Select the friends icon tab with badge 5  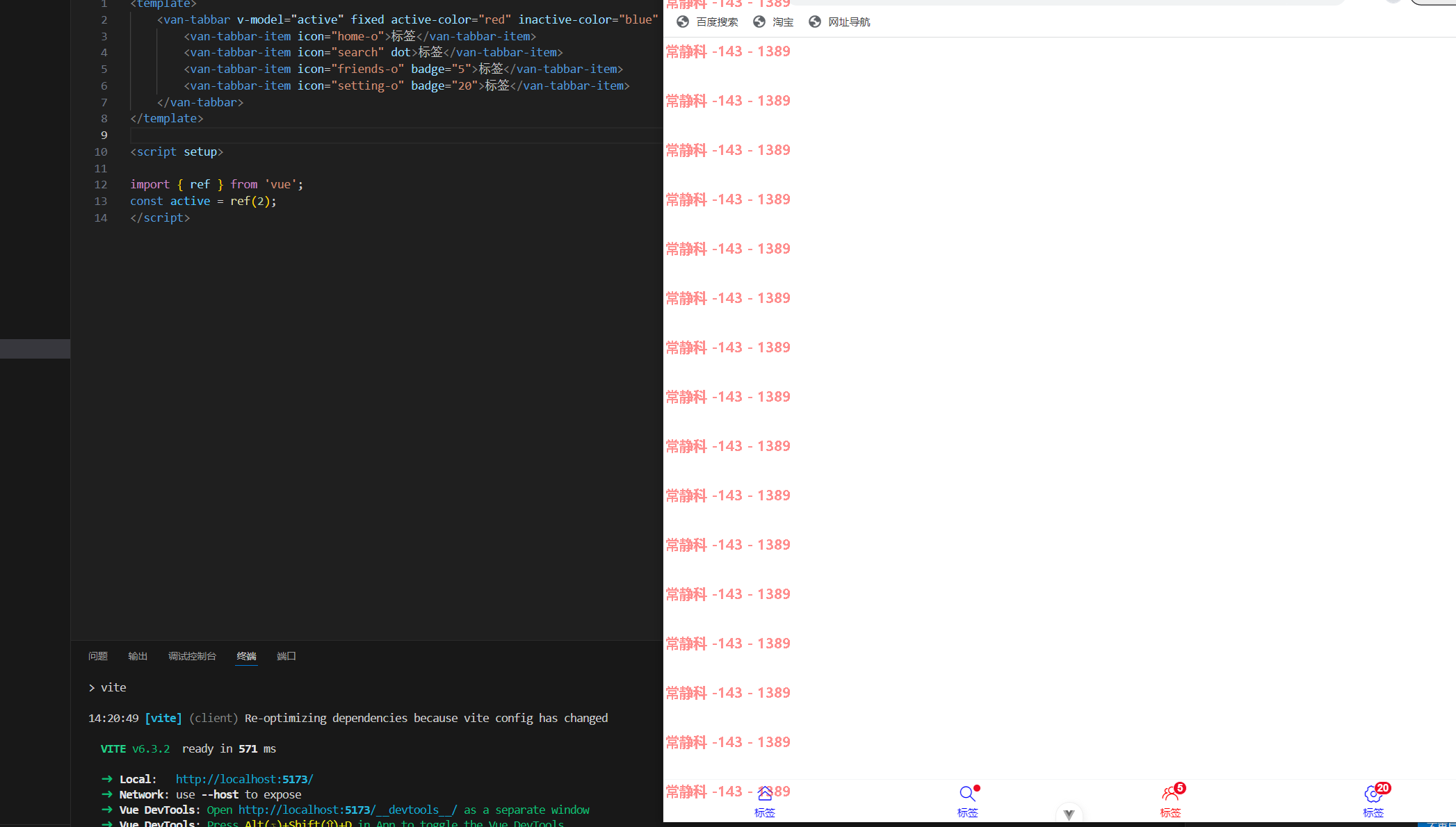[x=1170, y=801]
